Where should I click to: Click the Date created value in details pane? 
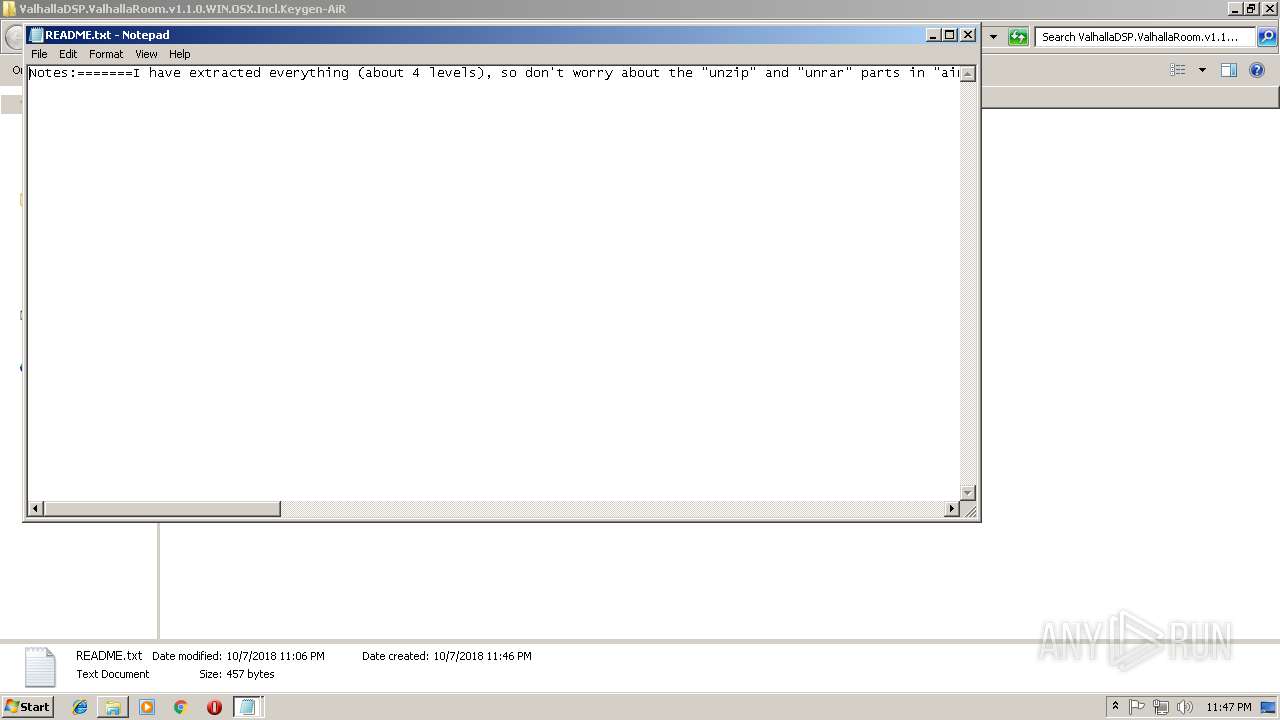[482, 656]
